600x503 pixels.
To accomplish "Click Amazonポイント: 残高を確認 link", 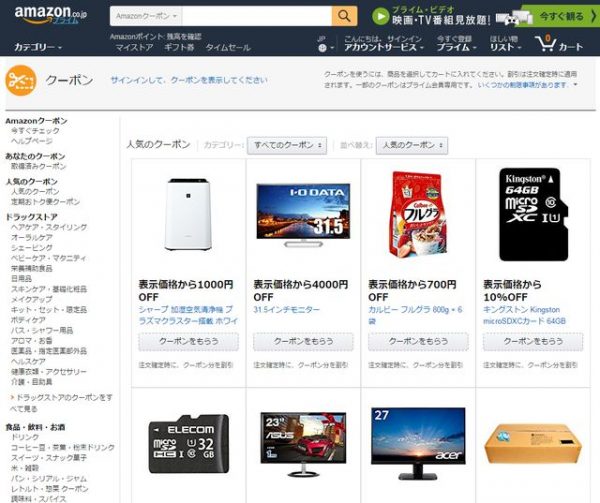I will (x=155, y=37).
